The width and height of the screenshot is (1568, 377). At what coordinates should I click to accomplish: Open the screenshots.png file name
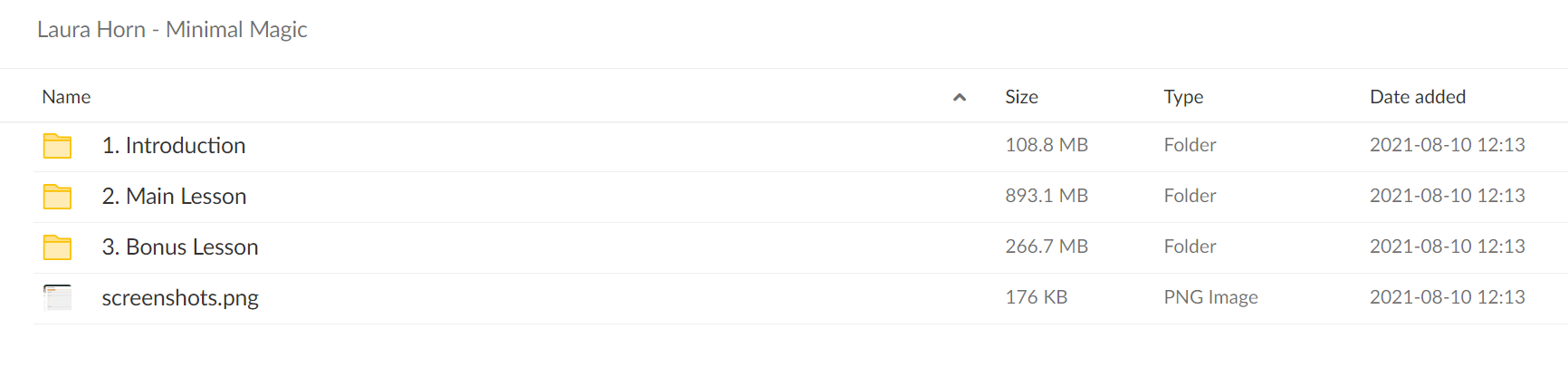pyautogui.click(x=180, y=298)
